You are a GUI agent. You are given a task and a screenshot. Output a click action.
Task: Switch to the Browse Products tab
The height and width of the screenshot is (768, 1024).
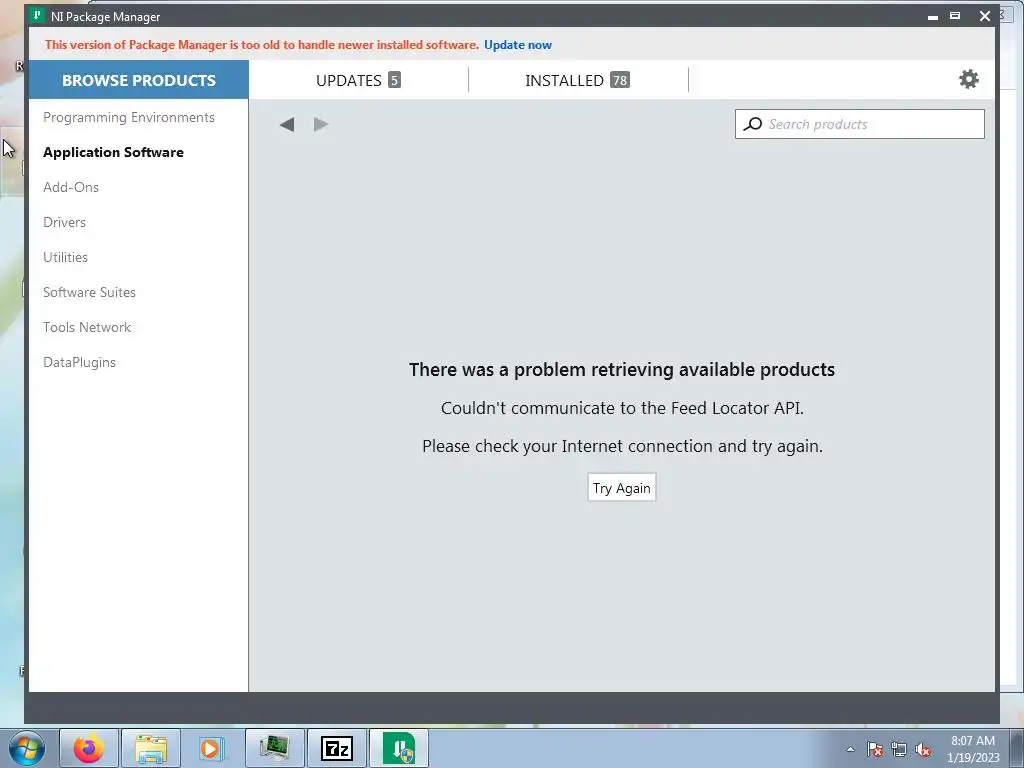[138, 80]
